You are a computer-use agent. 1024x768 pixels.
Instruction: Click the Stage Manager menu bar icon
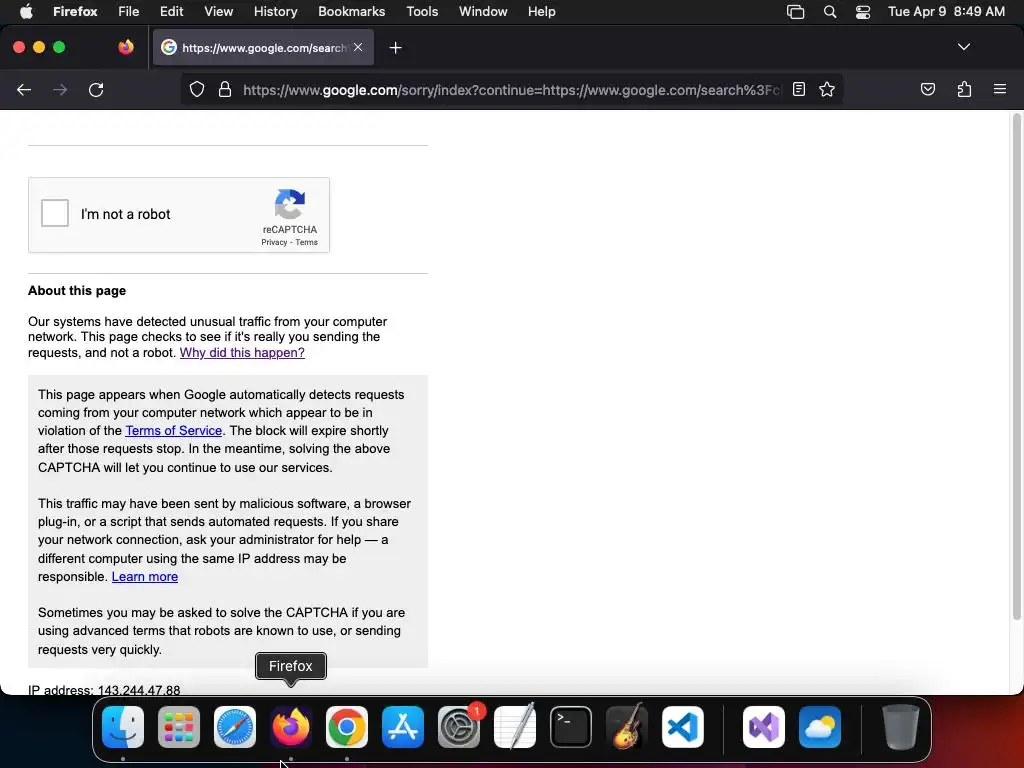(795, 12)
